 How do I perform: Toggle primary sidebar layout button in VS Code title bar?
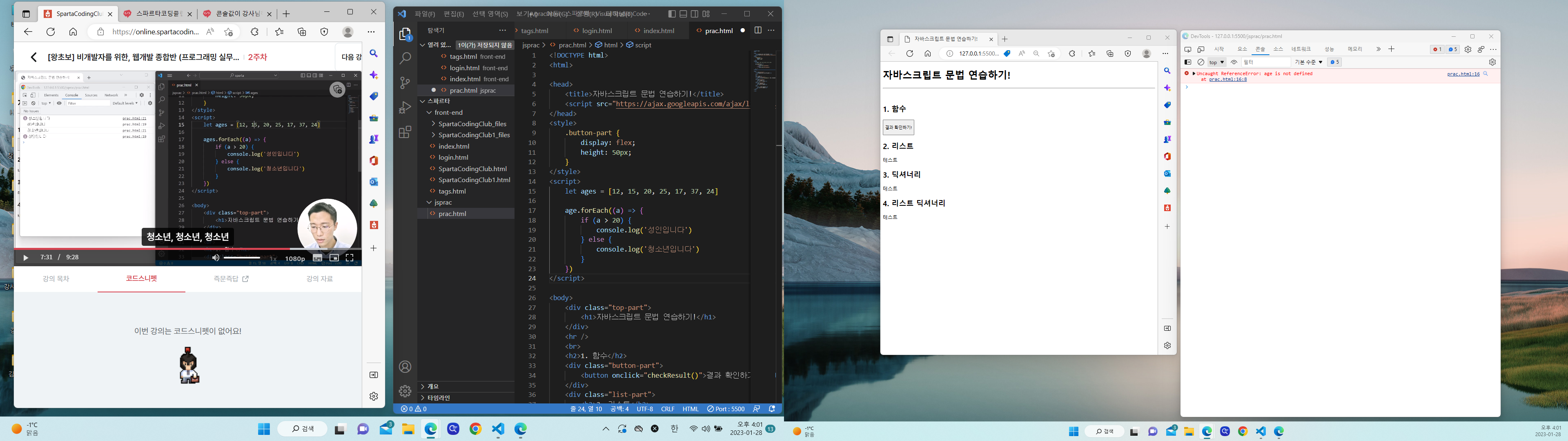(671, 14)
